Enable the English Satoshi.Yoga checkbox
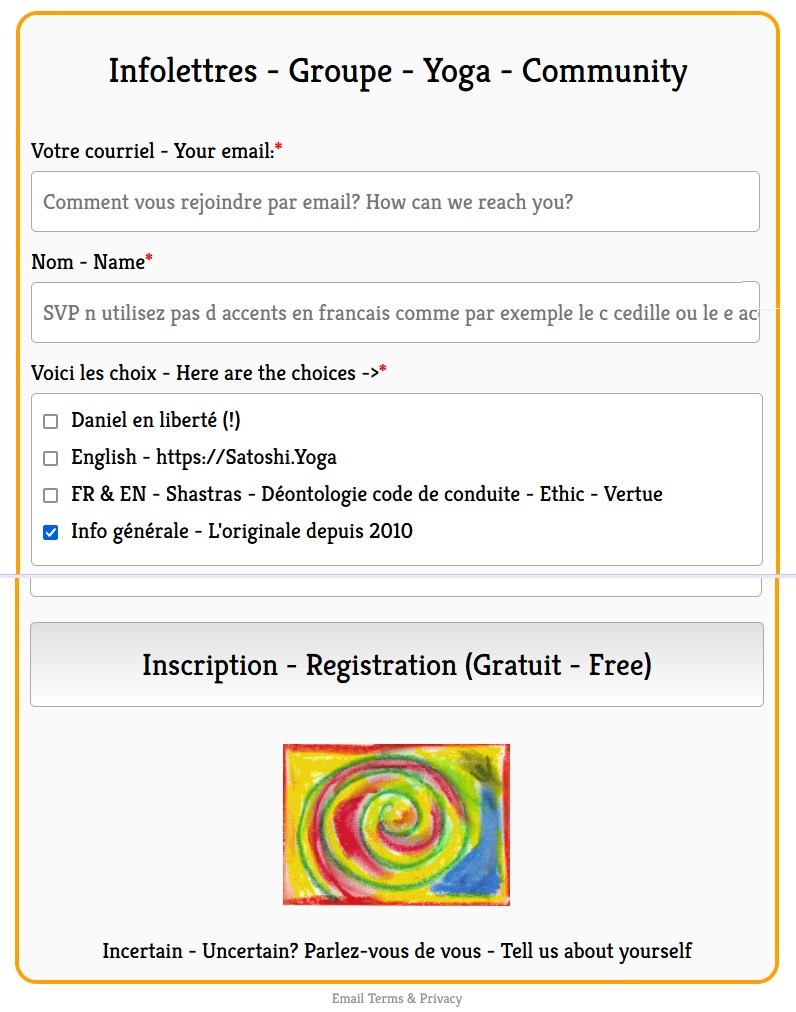The height and width of the screenshot is (1012, 796). 51,458
